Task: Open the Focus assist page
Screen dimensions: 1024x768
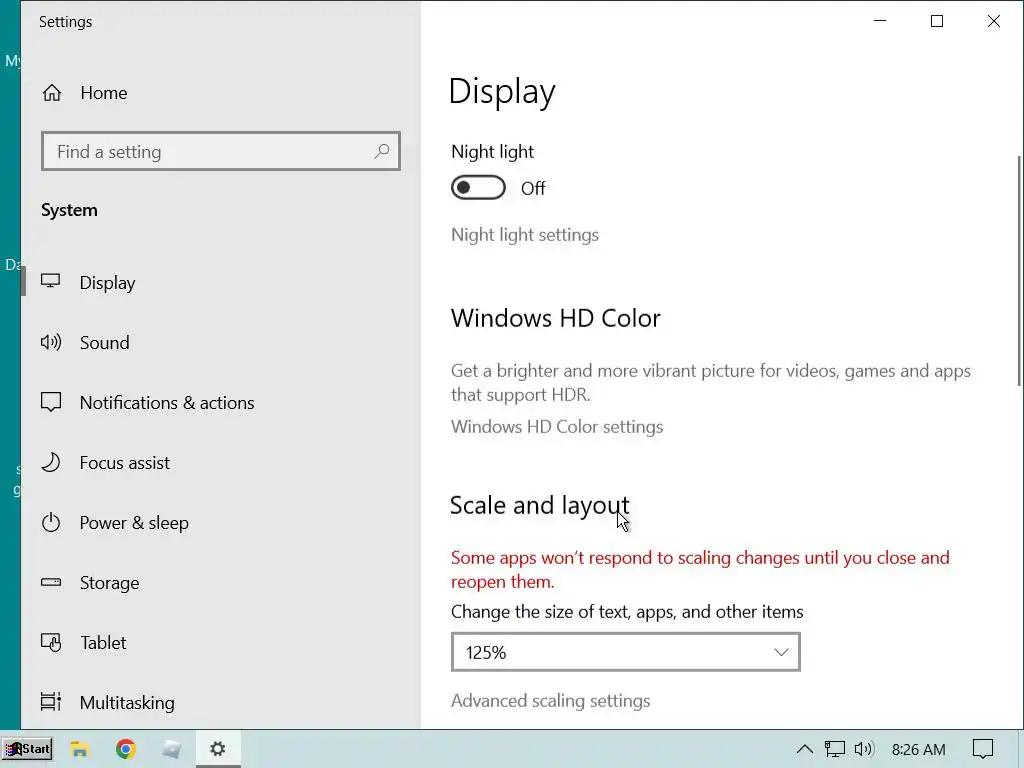Action: (124, 462)
